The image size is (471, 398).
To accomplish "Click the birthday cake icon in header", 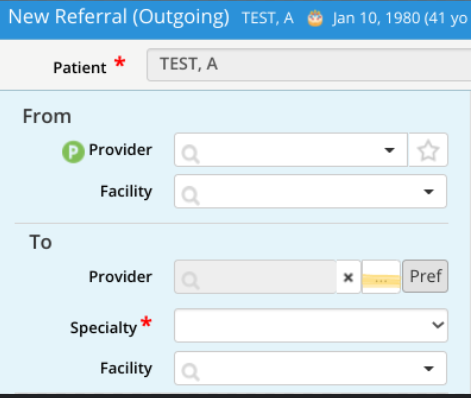I will pos(315,18).
